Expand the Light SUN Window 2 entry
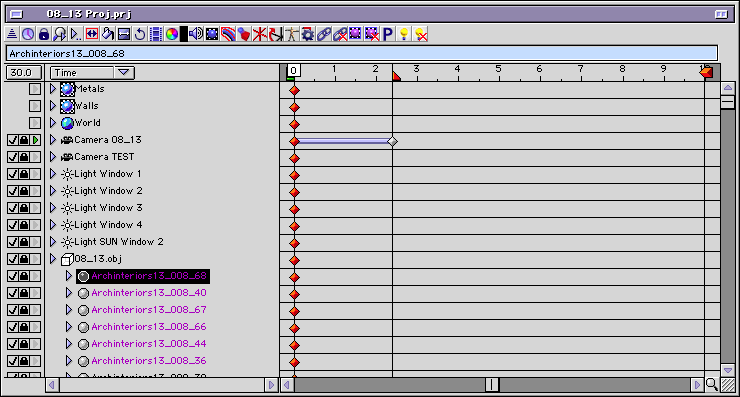Viewport: 740px width, 397px height. pyautogui.click(x=53, y=242)
